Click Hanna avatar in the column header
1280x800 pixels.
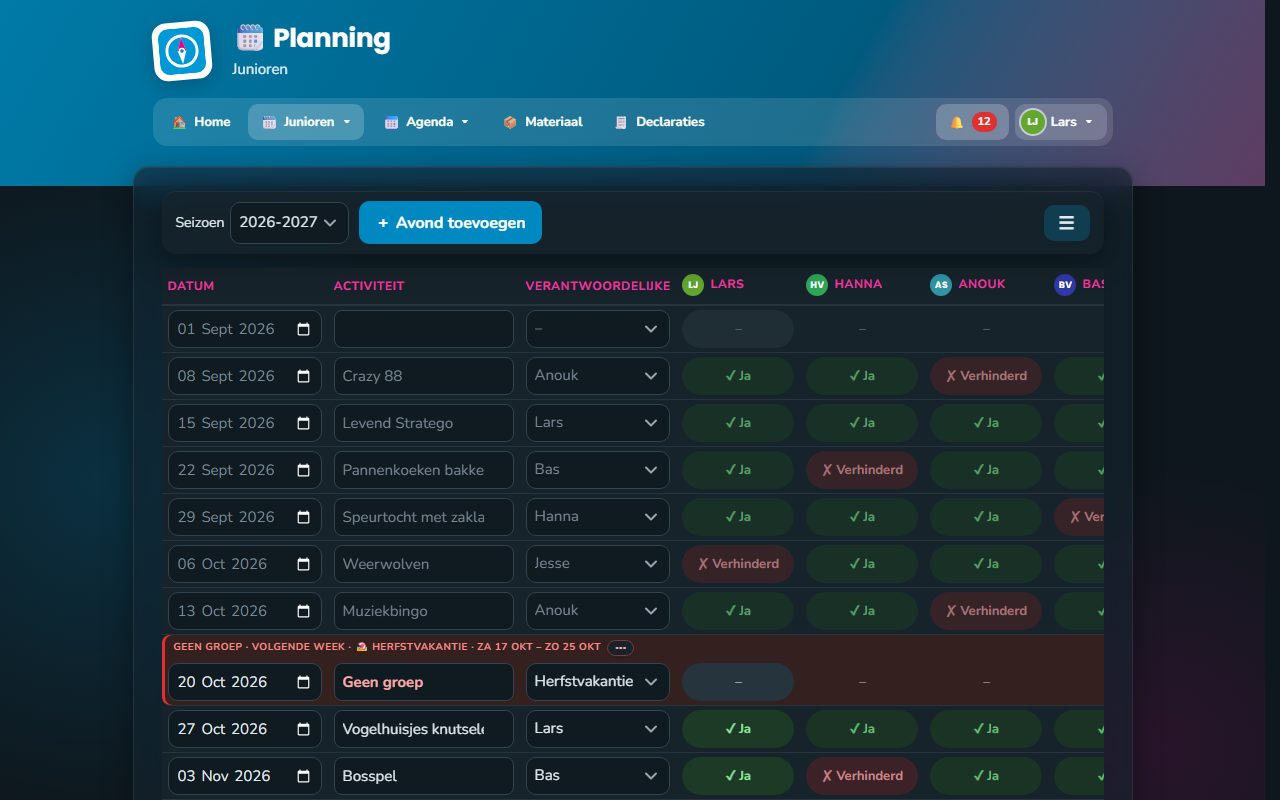coord(817,285)
